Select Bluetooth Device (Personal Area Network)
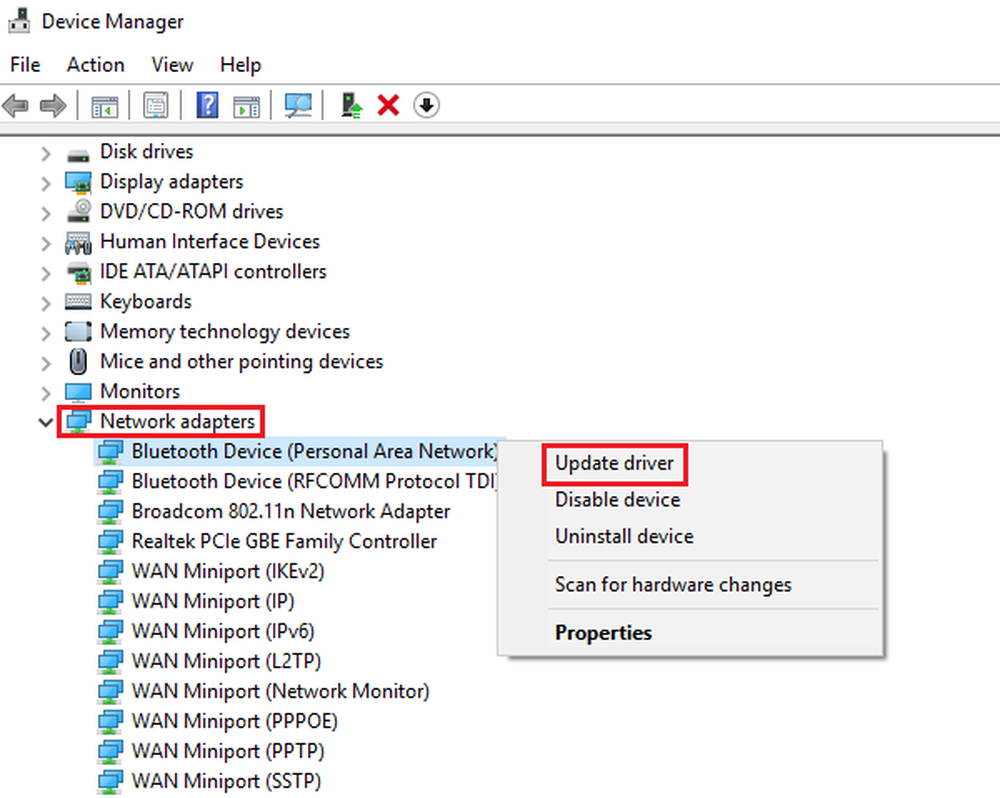The width and height of the screenshot is (1000, 798). click(314, 451)
